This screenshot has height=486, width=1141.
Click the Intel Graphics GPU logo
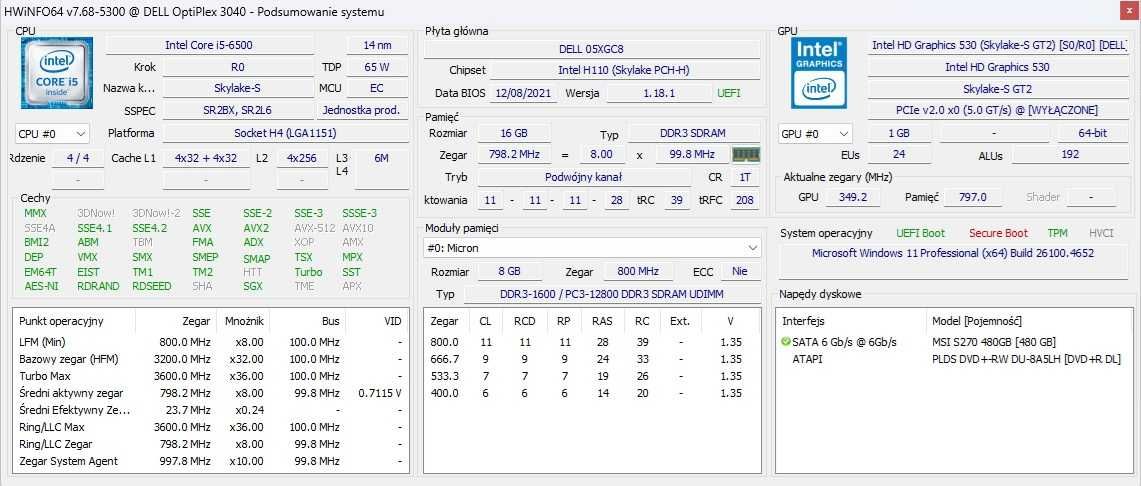[819, 73]
